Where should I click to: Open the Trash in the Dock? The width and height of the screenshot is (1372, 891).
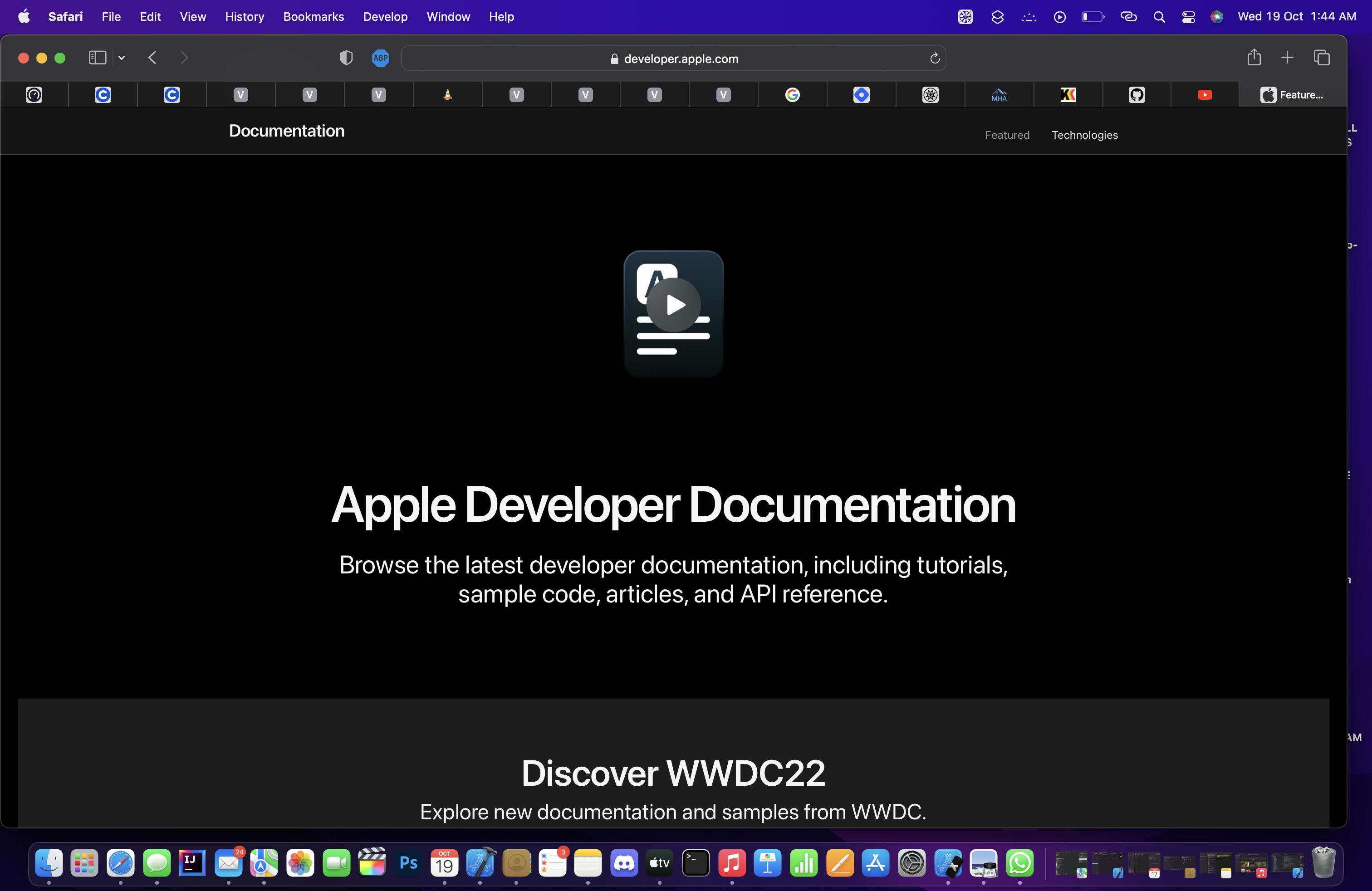(x=1323, y=862)
